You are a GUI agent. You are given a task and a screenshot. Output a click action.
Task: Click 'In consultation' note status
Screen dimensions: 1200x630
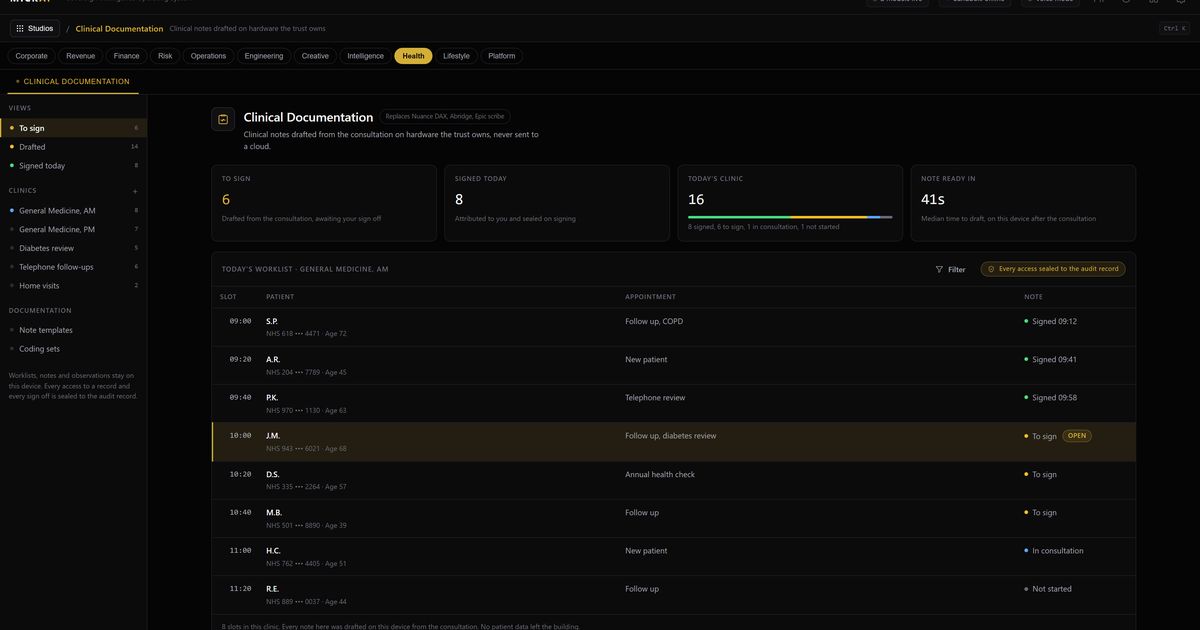coord(1053,550)
